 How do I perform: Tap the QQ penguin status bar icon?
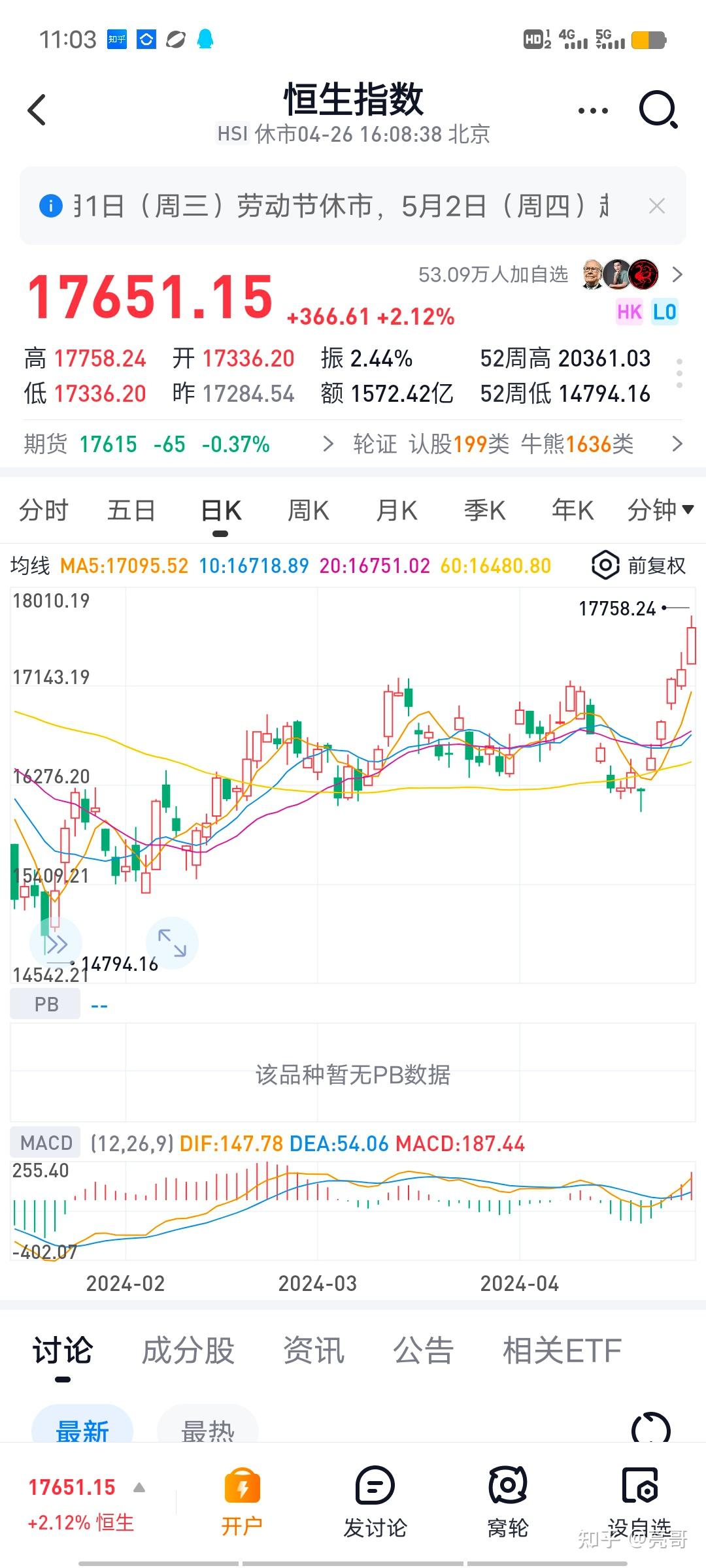pos(205,39)
